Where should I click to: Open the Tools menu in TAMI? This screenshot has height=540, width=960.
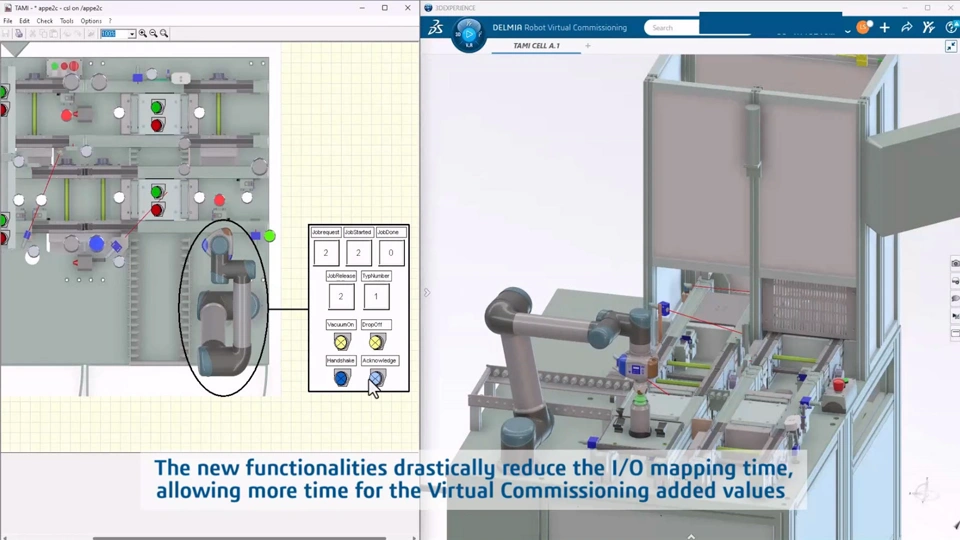pyautogui.click(x=67, y=21)
